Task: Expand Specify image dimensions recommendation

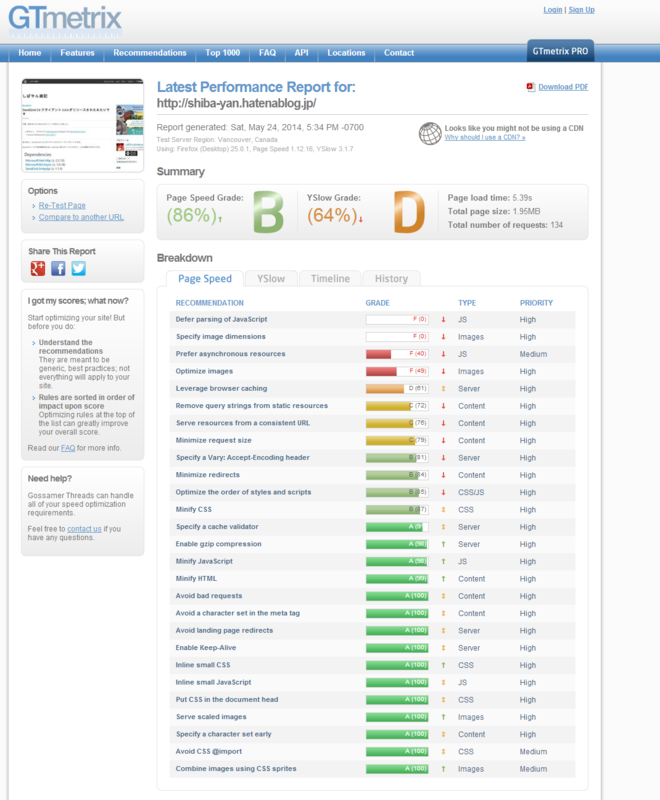Action: [x=220, y=337]
